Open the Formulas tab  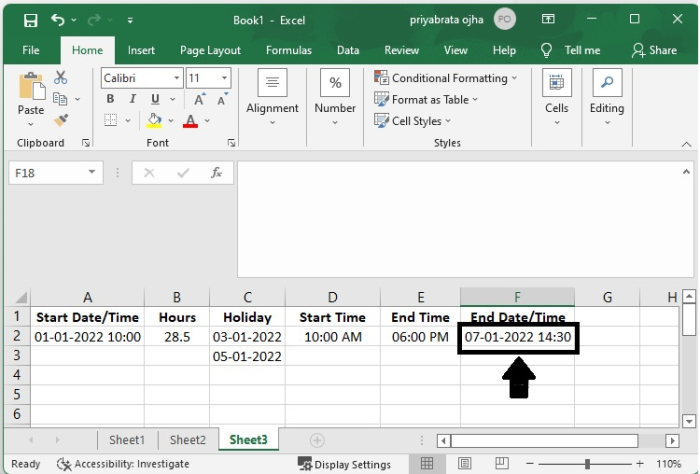(289, 50)
